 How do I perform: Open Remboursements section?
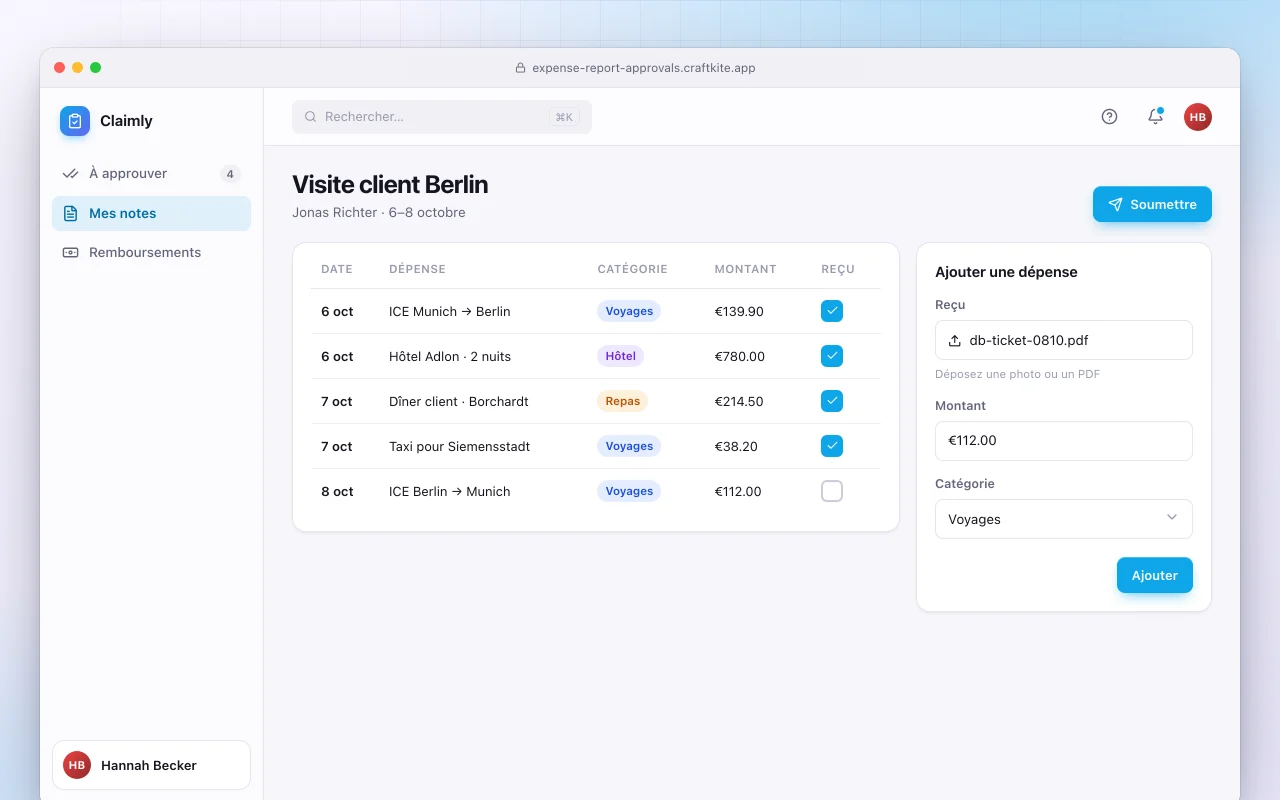point(151,252)
